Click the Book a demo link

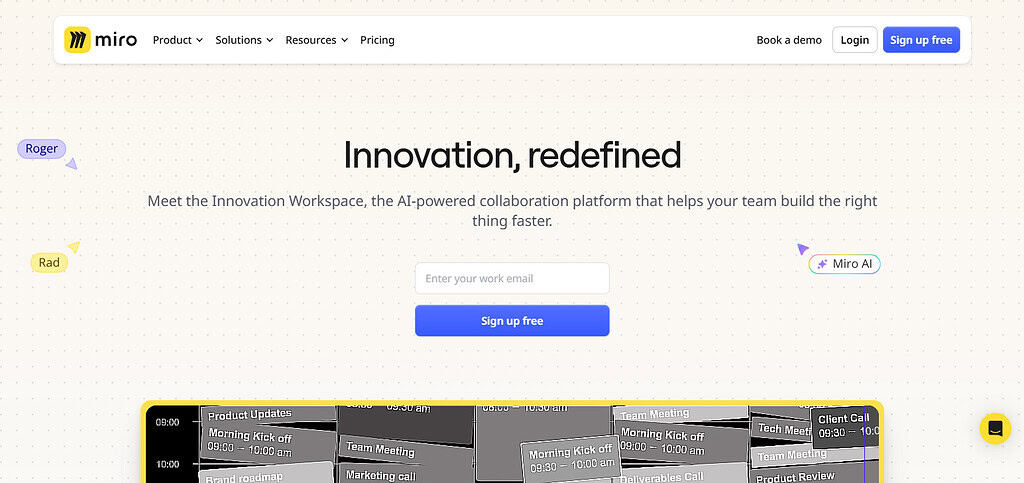click(x=789, y=40)
